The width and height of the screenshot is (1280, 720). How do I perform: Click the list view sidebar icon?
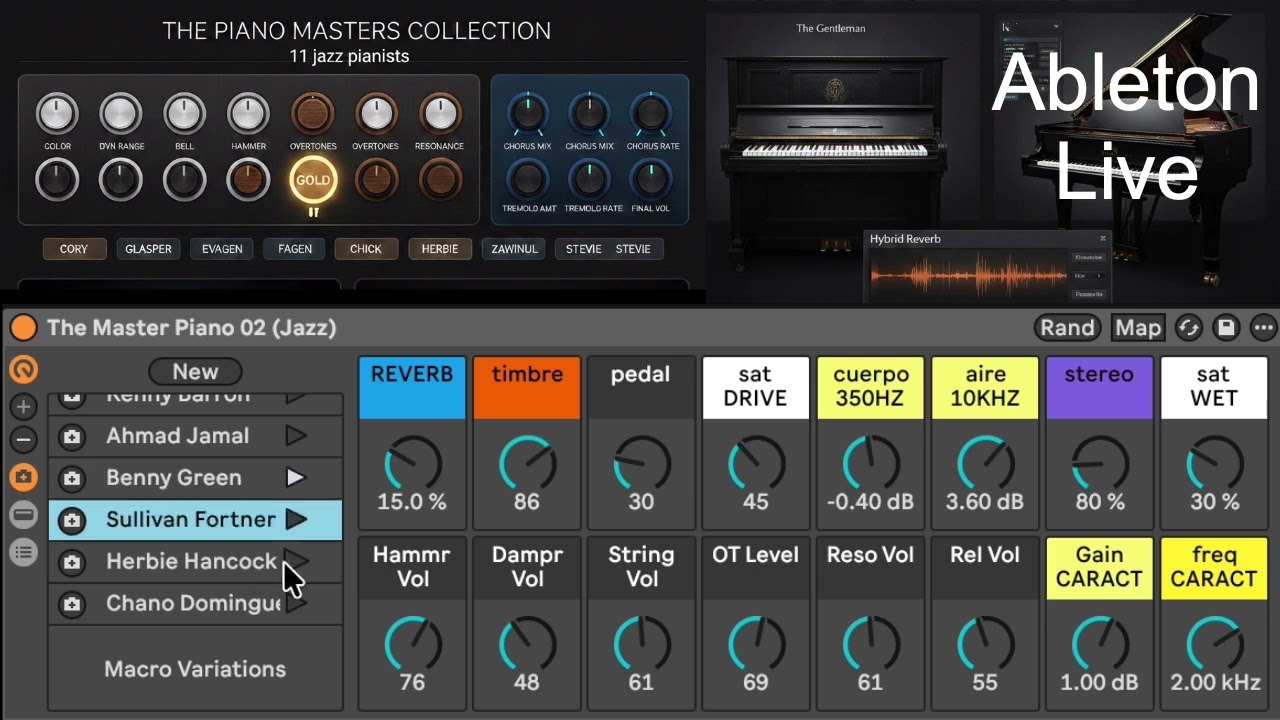23,552
